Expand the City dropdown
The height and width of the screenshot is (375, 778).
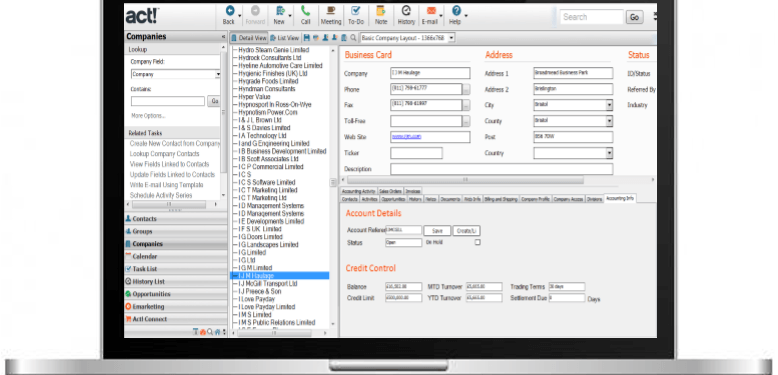pos(609,105)
